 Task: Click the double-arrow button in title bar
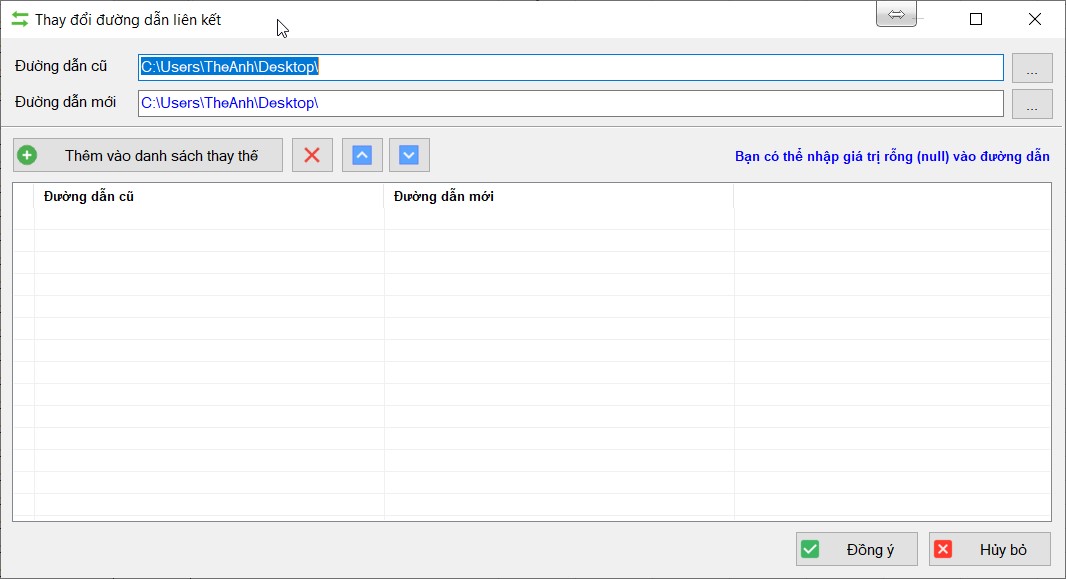tap(896, 15)
